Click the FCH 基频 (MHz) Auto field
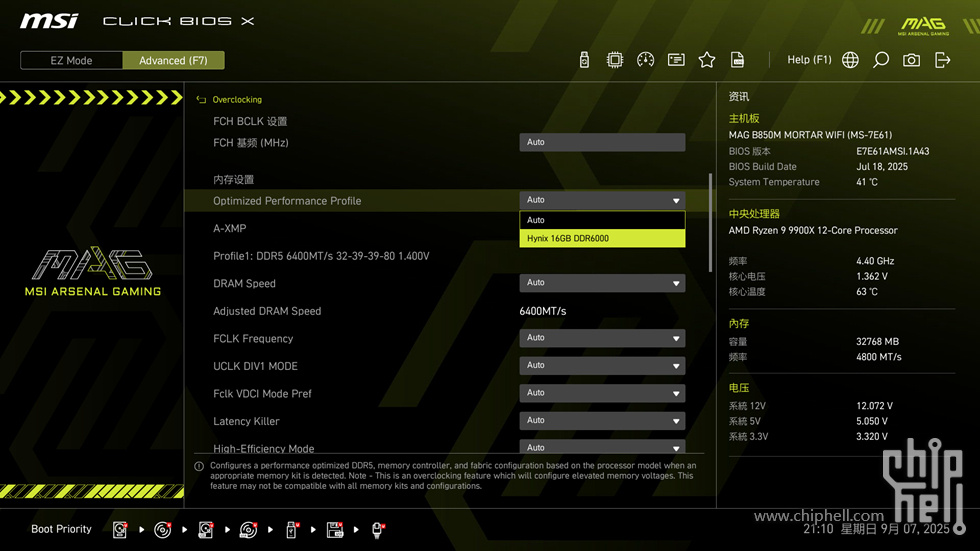The image size is (980, 551). click(602, 142)
